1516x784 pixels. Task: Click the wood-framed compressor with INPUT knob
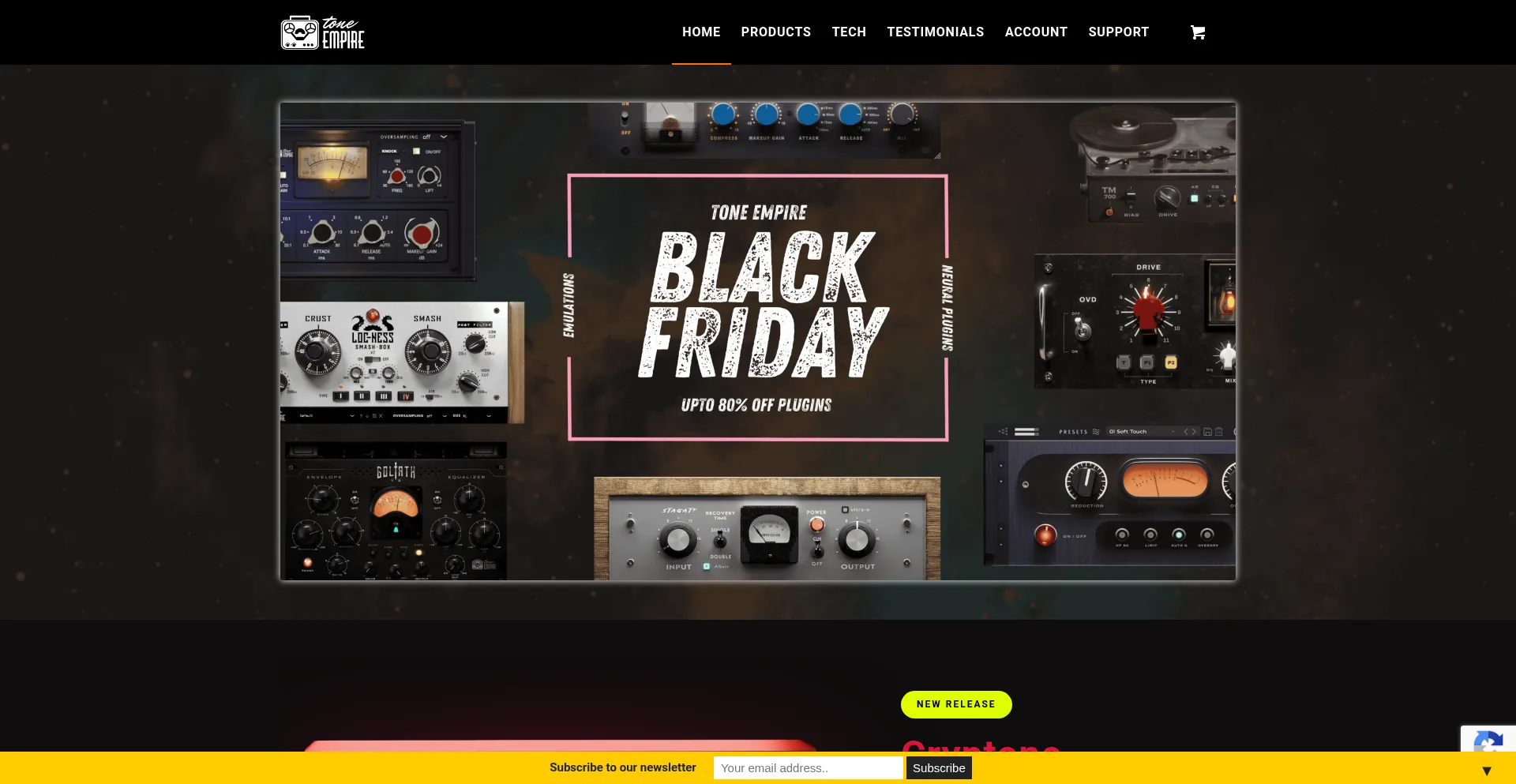click(767, 529)
